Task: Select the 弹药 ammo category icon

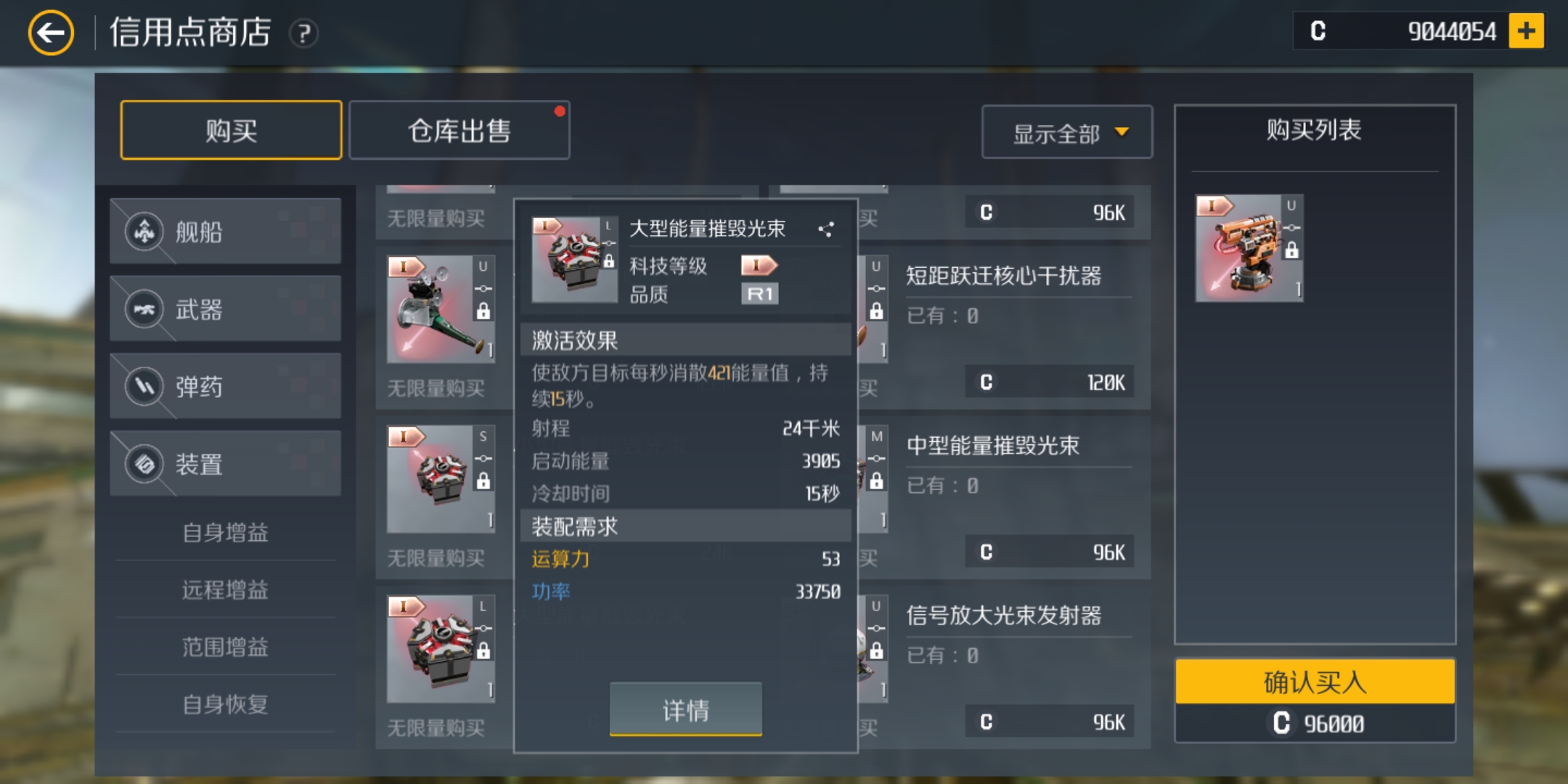Action: point(144,386)
